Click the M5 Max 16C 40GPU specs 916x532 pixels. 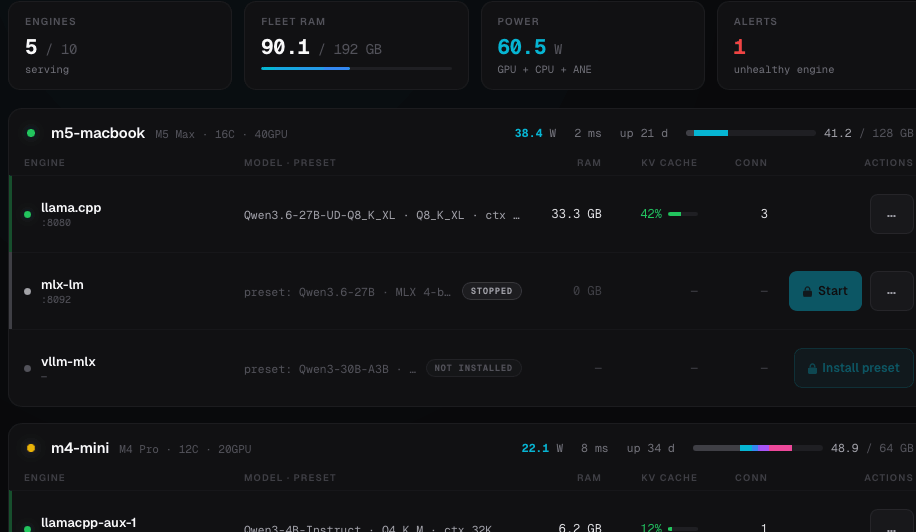pyautogui.click(x=221, y=134)
